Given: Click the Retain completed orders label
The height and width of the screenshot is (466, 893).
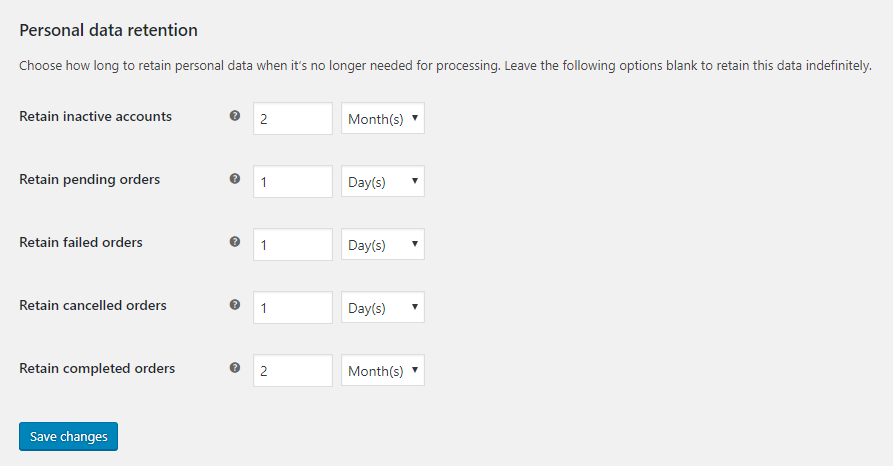Looking at the screenshot, I should 97,369.
